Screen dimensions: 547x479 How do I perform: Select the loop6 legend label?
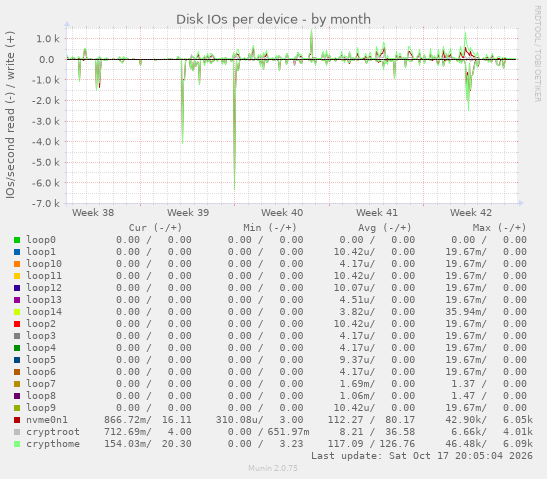tap(41, 372)
